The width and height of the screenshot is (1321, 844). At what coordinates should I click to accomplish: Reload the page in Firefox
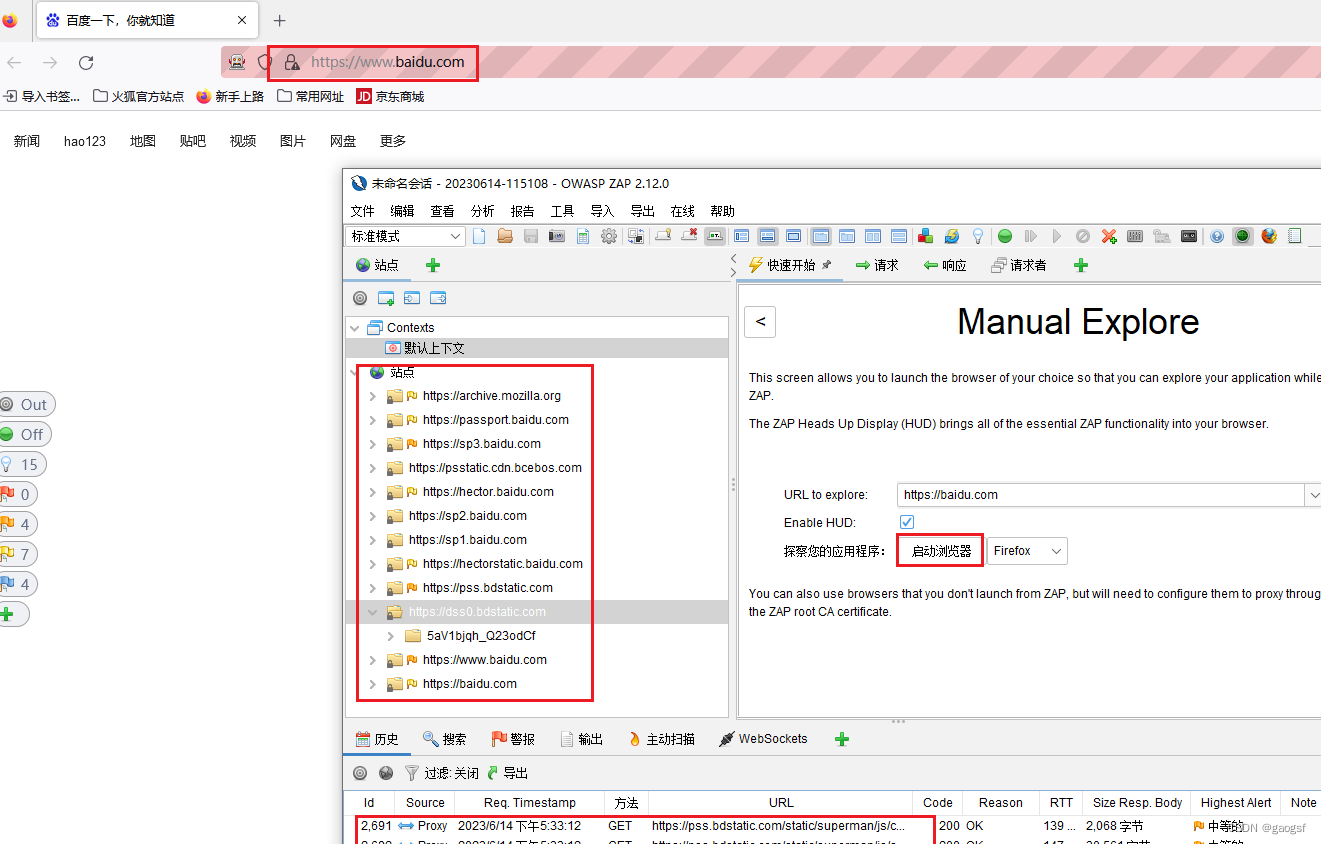point(86,62)
